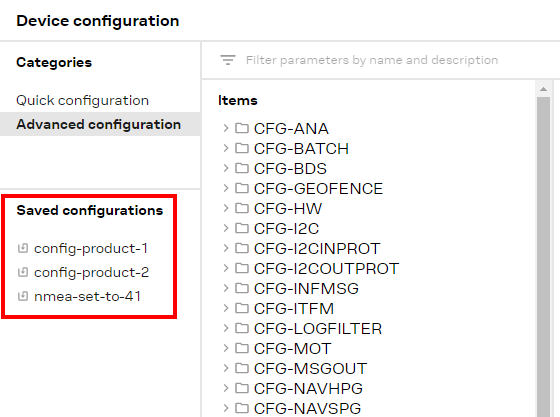The width and height of the screenshot is (560, 417).
Task: Click the CFG-ANA folder icon
Action: tap(242, 128)
